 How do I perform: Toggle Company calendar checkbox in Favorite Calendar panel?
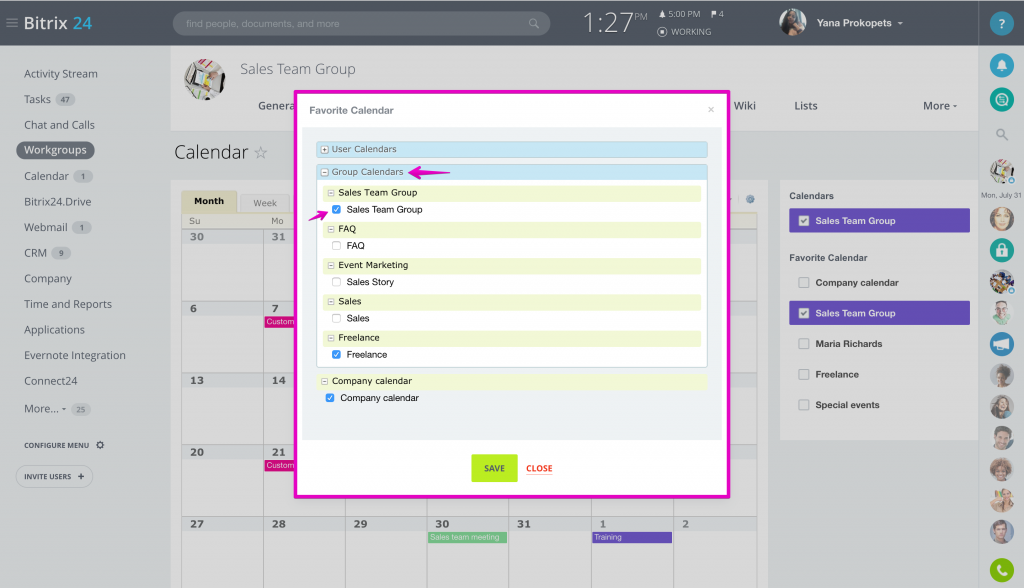(804, 283)
